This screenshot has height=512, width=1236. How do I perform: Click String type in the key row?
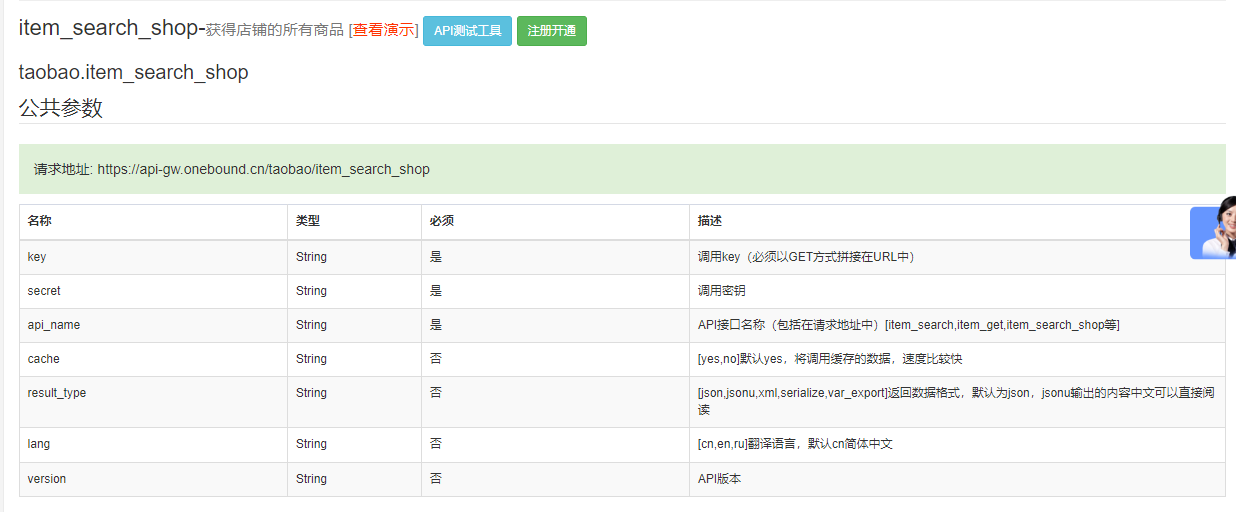pyautogui.click(x=311, y=257)
